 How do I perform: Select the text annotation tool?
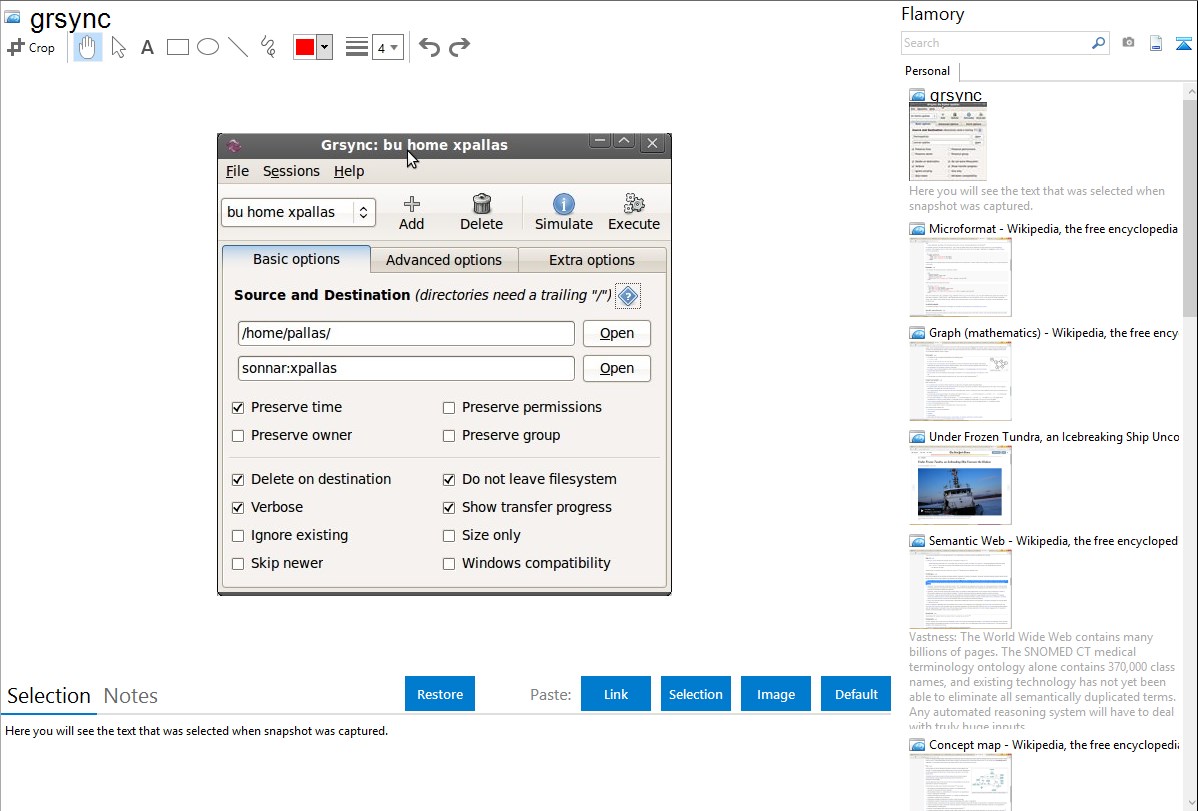(x=147, y=48)
